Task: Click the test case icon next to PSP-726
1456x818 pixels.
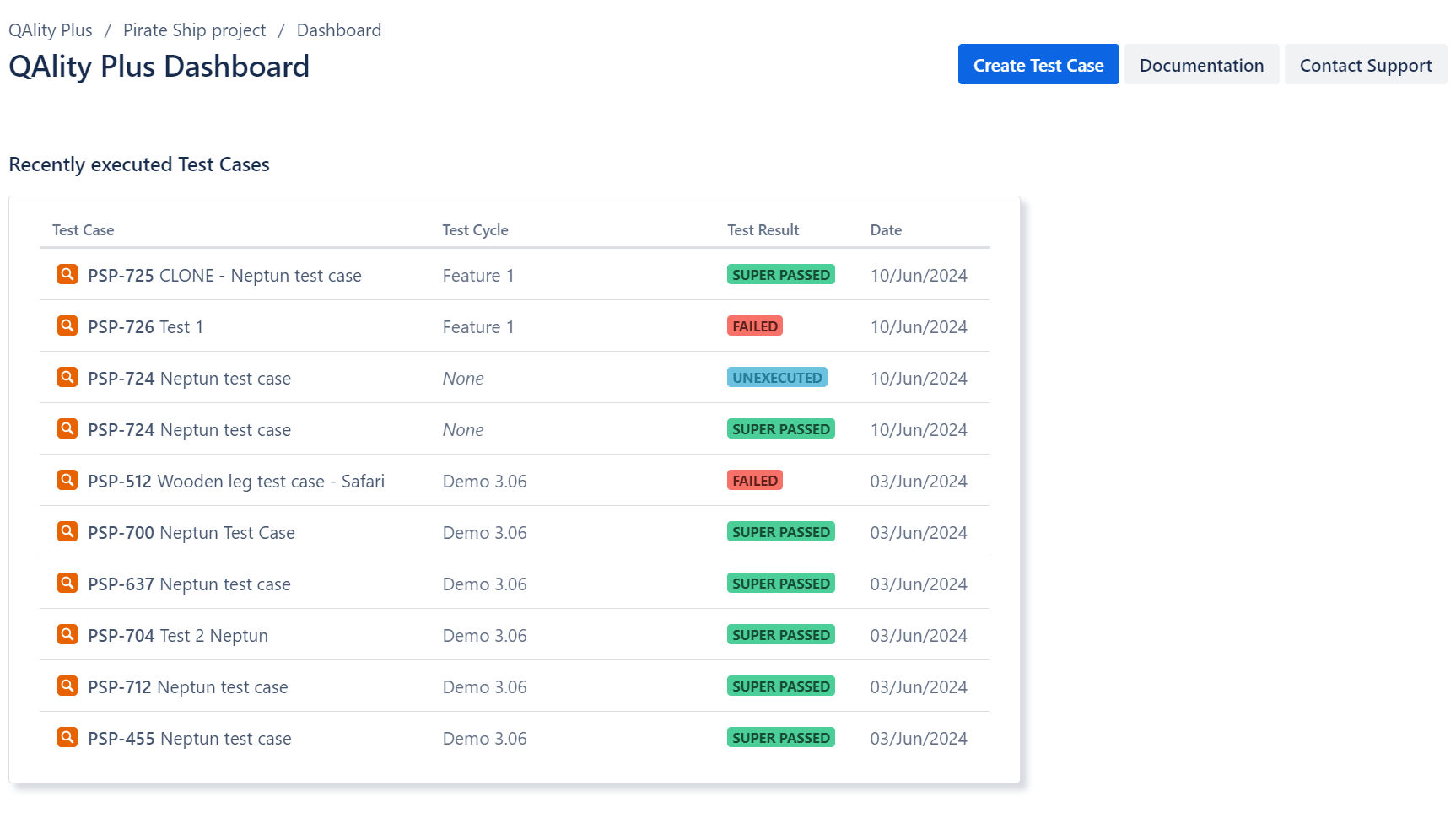Action: pos(67,326)
